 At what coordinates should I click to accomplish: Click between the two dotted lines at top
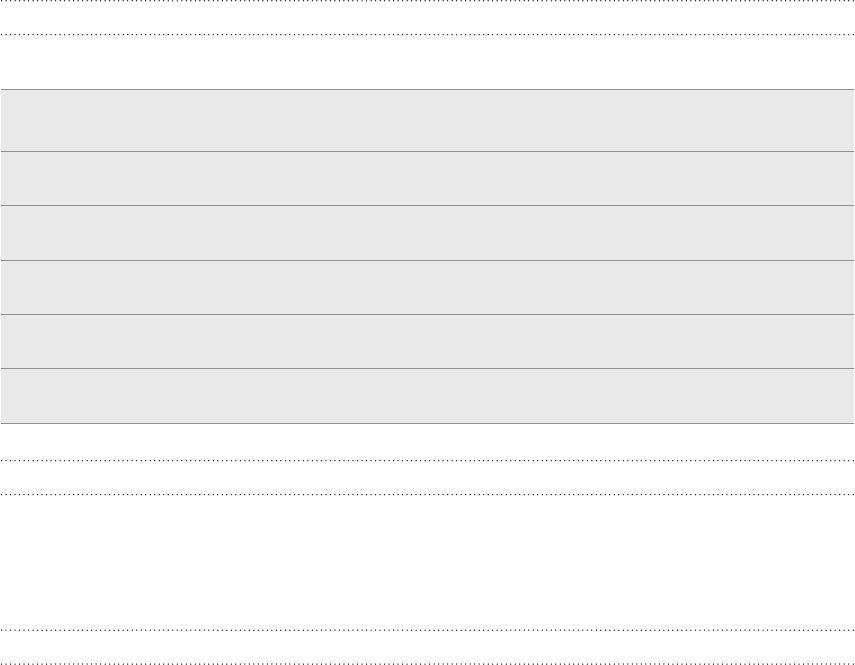point(428,18)
